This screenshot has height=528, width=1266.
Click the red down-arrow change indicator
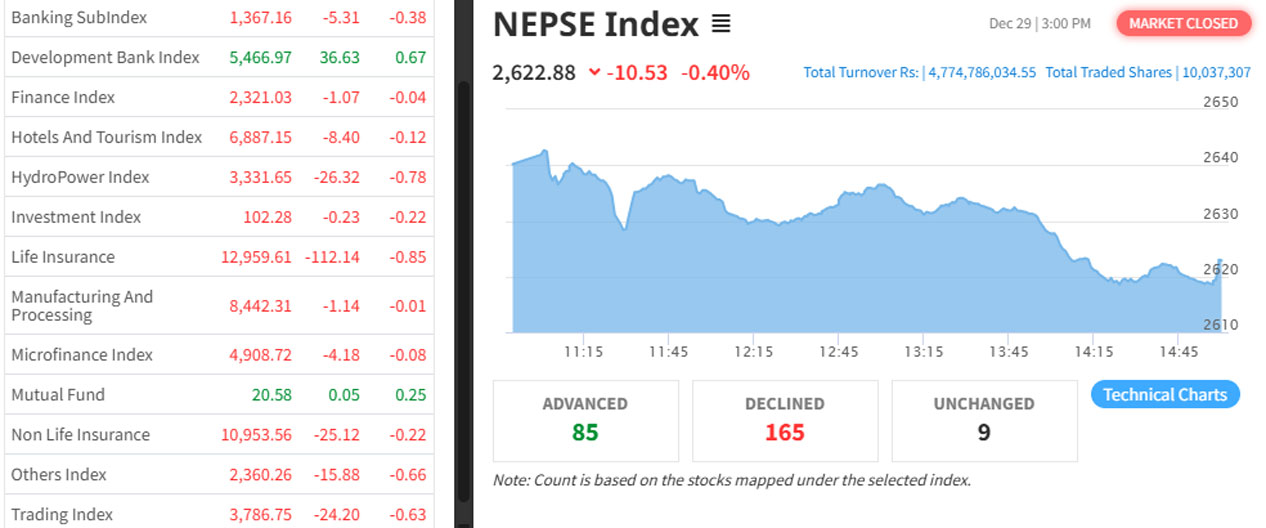(596, 72)
